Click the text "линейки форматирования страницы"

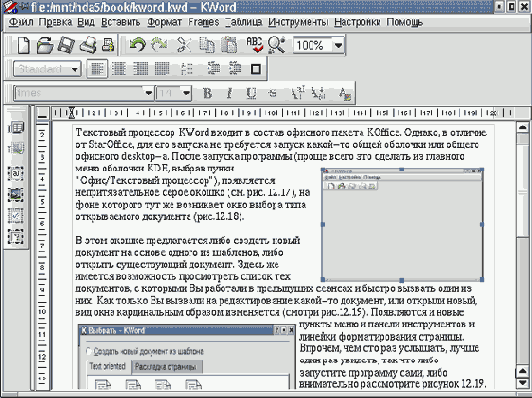click(x=381, y=337)
